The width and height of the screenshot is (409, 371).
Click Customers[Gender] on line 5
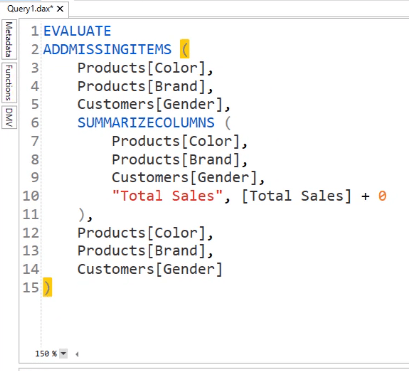pyautogui.click(x=150, y=104)
